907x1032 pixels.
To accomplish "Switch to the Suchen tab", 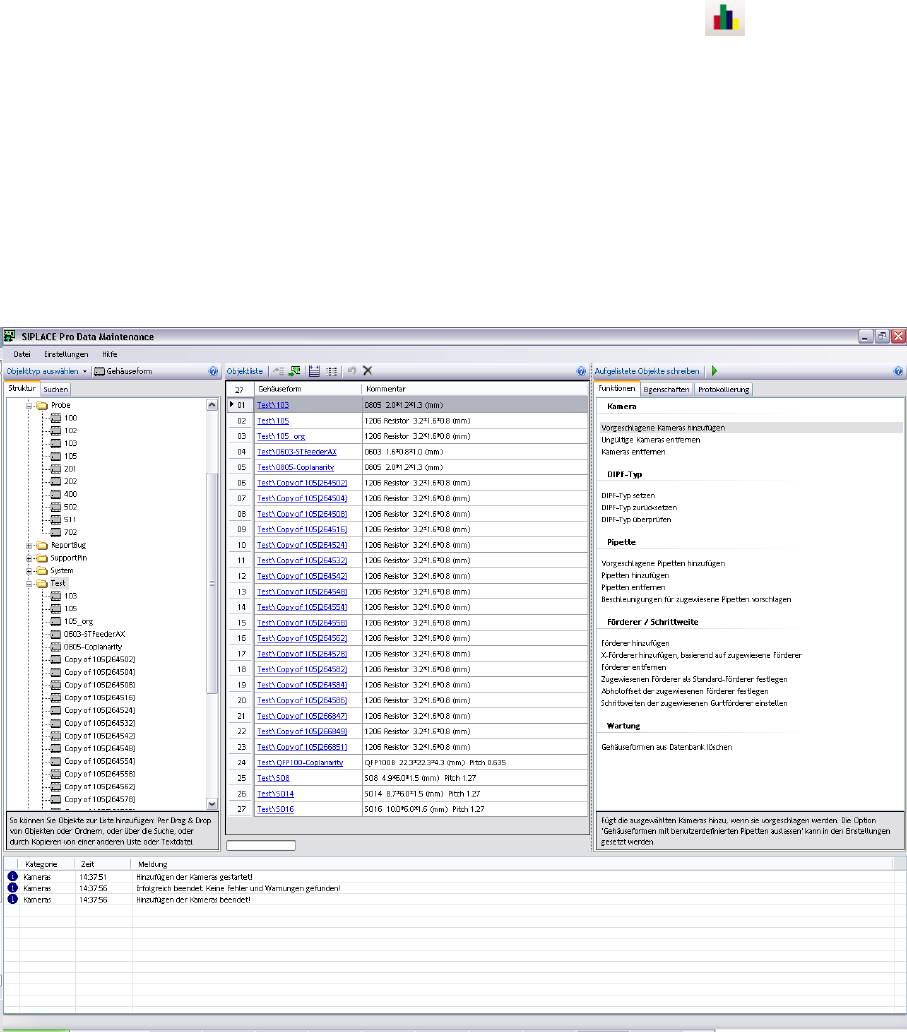I will click(55, 390).
